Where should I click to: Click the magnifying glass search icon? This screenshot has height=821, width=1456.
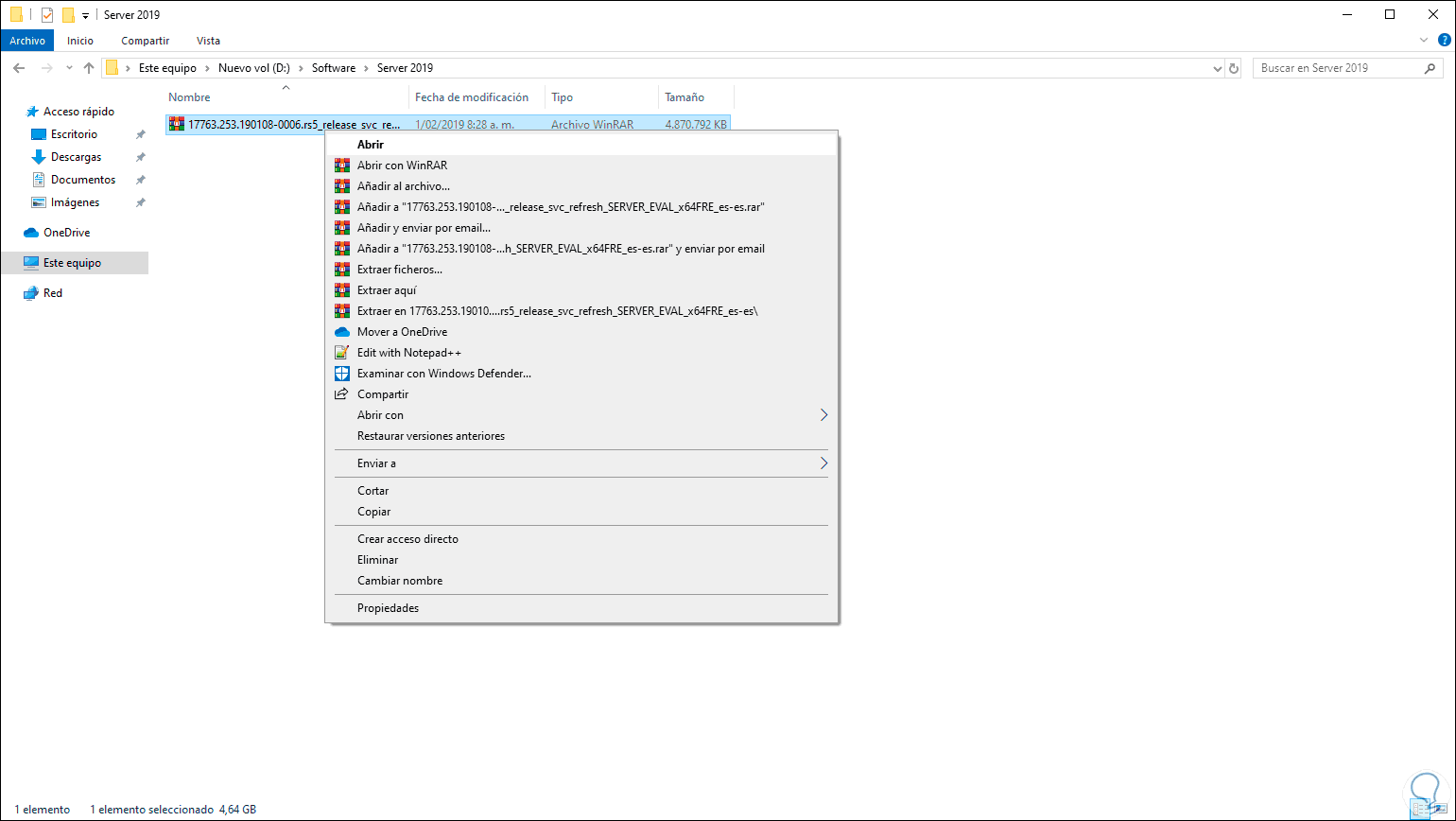tap(1430, 68)
